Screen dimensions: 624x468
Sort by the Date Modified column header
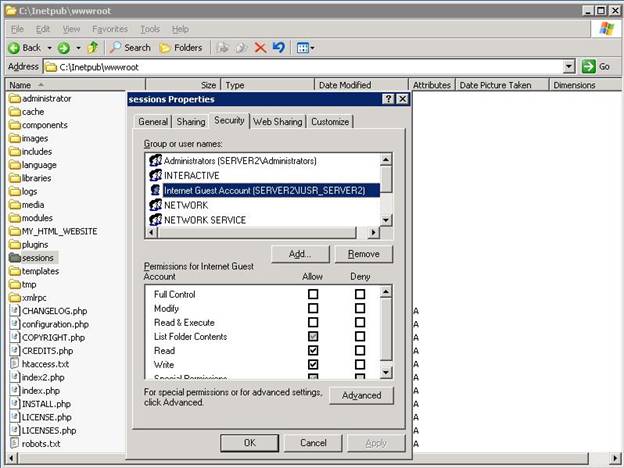click(361, 85)
